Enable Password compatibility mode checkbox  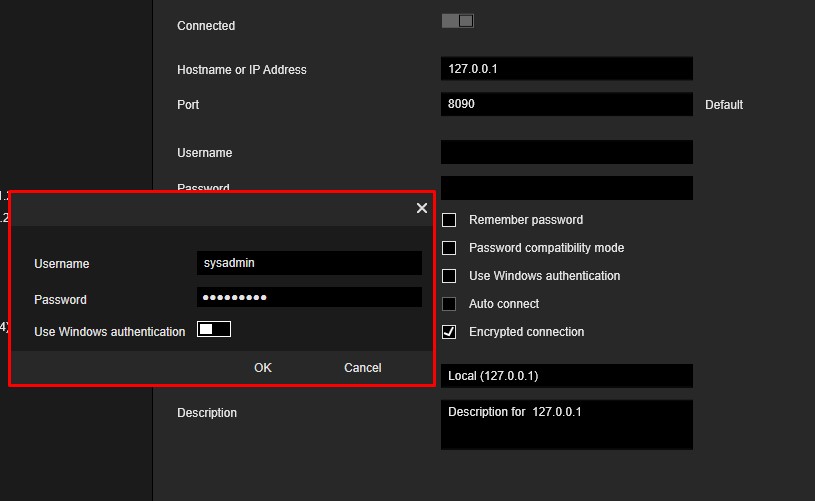449,248
